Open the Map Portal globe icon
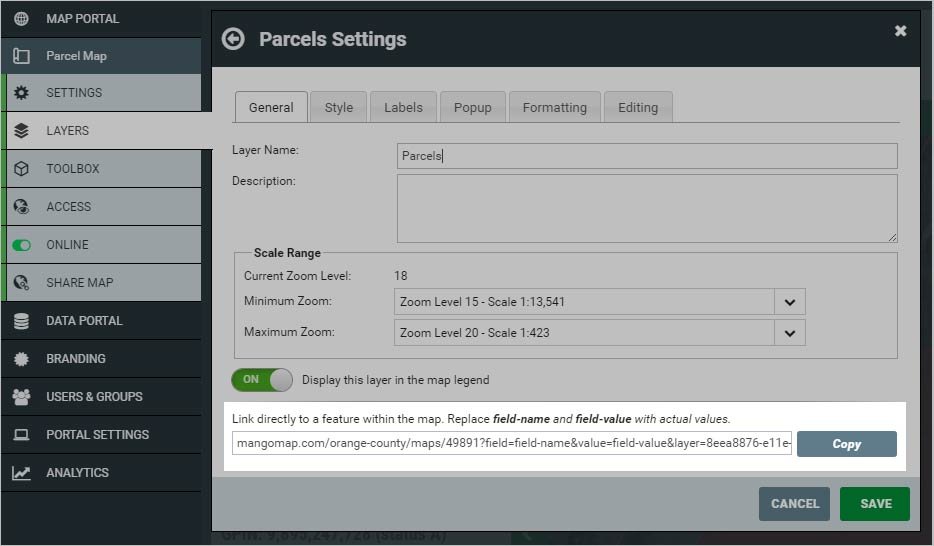Screen dimensions: 934x546 [x=21, y=18]
